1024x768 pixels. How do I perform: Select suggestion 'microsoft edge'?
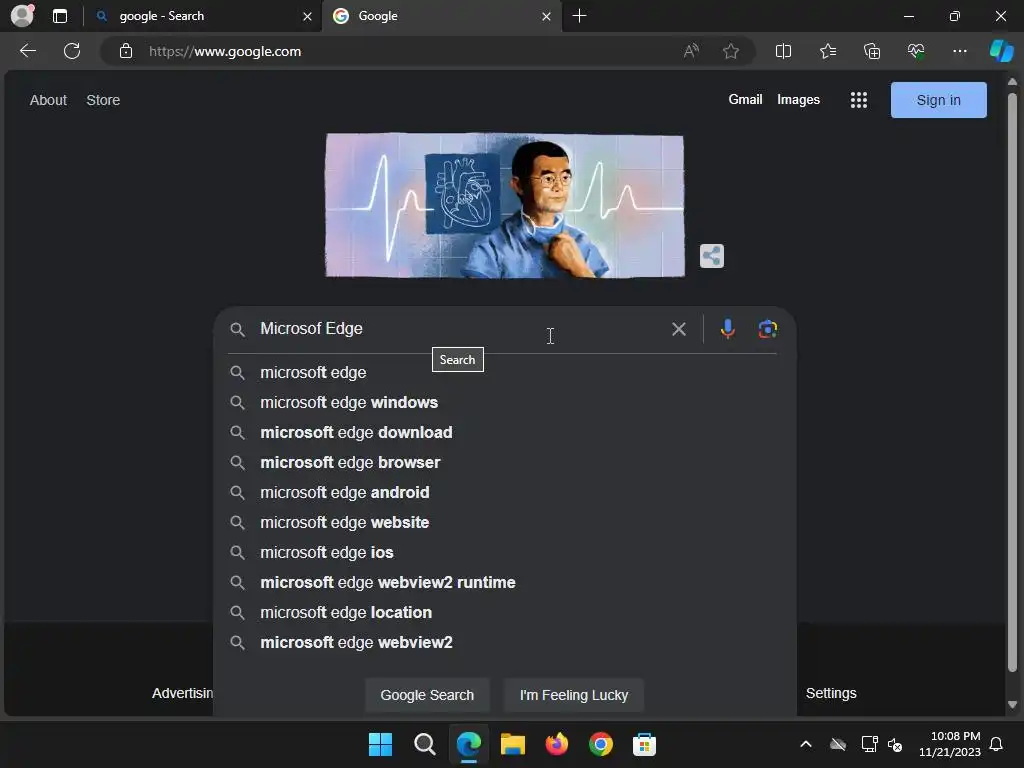(504, 372)
